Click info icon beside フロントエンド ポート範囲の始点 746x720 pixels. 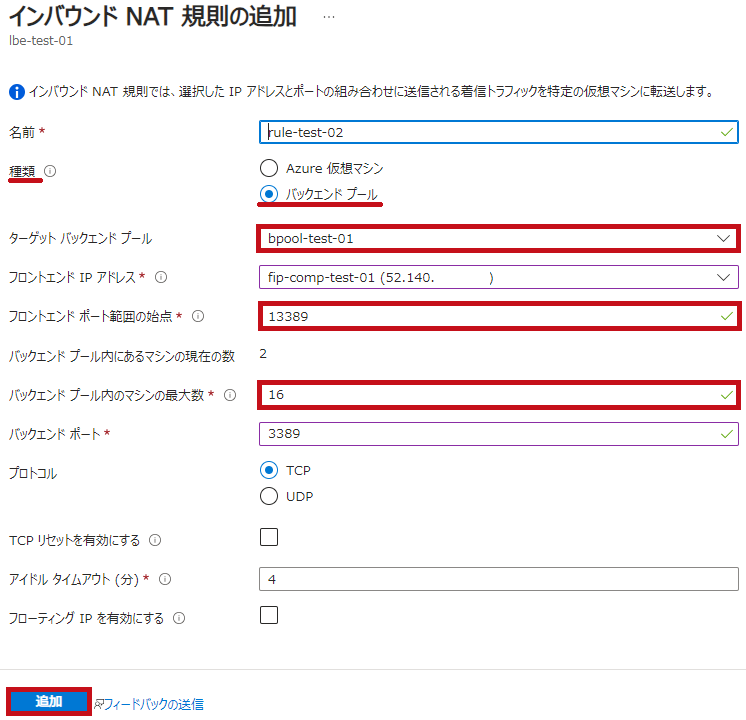197,316
